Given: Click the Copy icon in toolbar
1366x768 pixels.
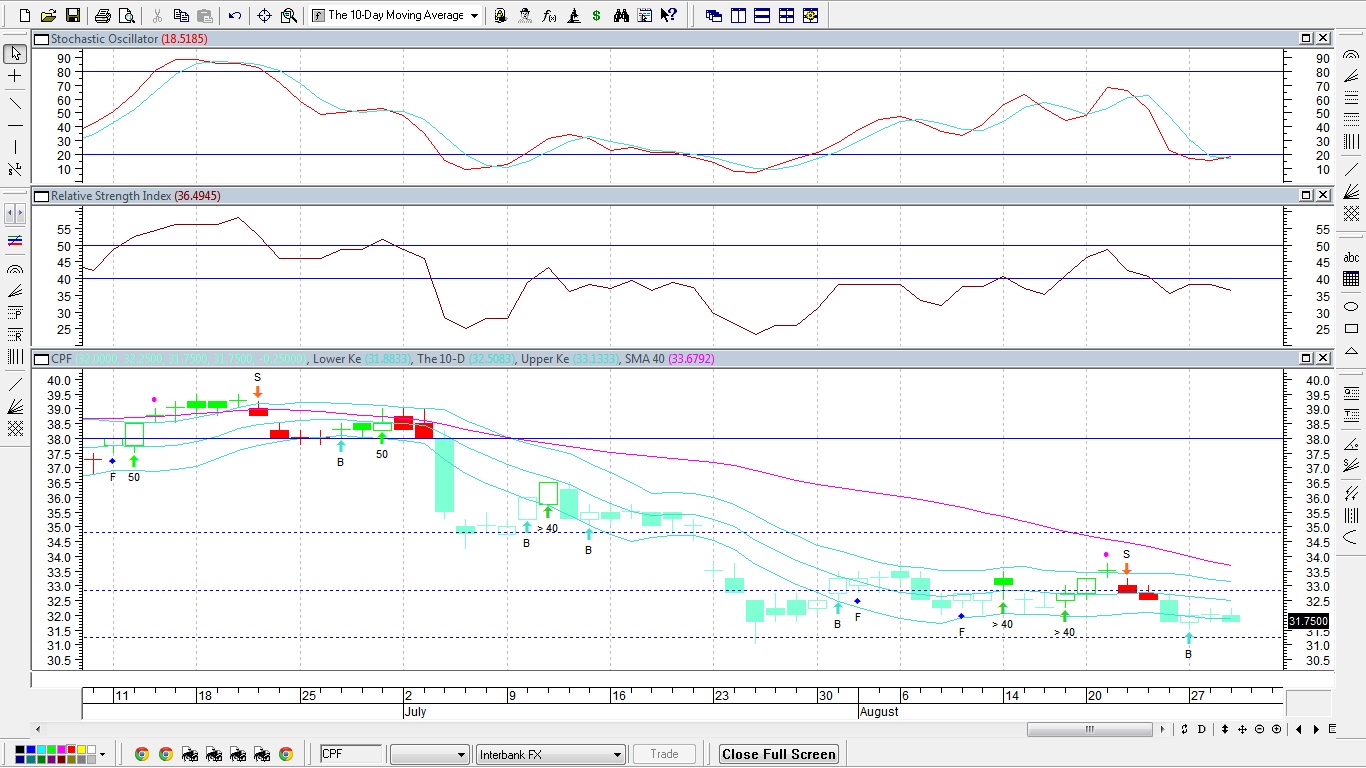Looking at the screenshot, I should 181,15.
